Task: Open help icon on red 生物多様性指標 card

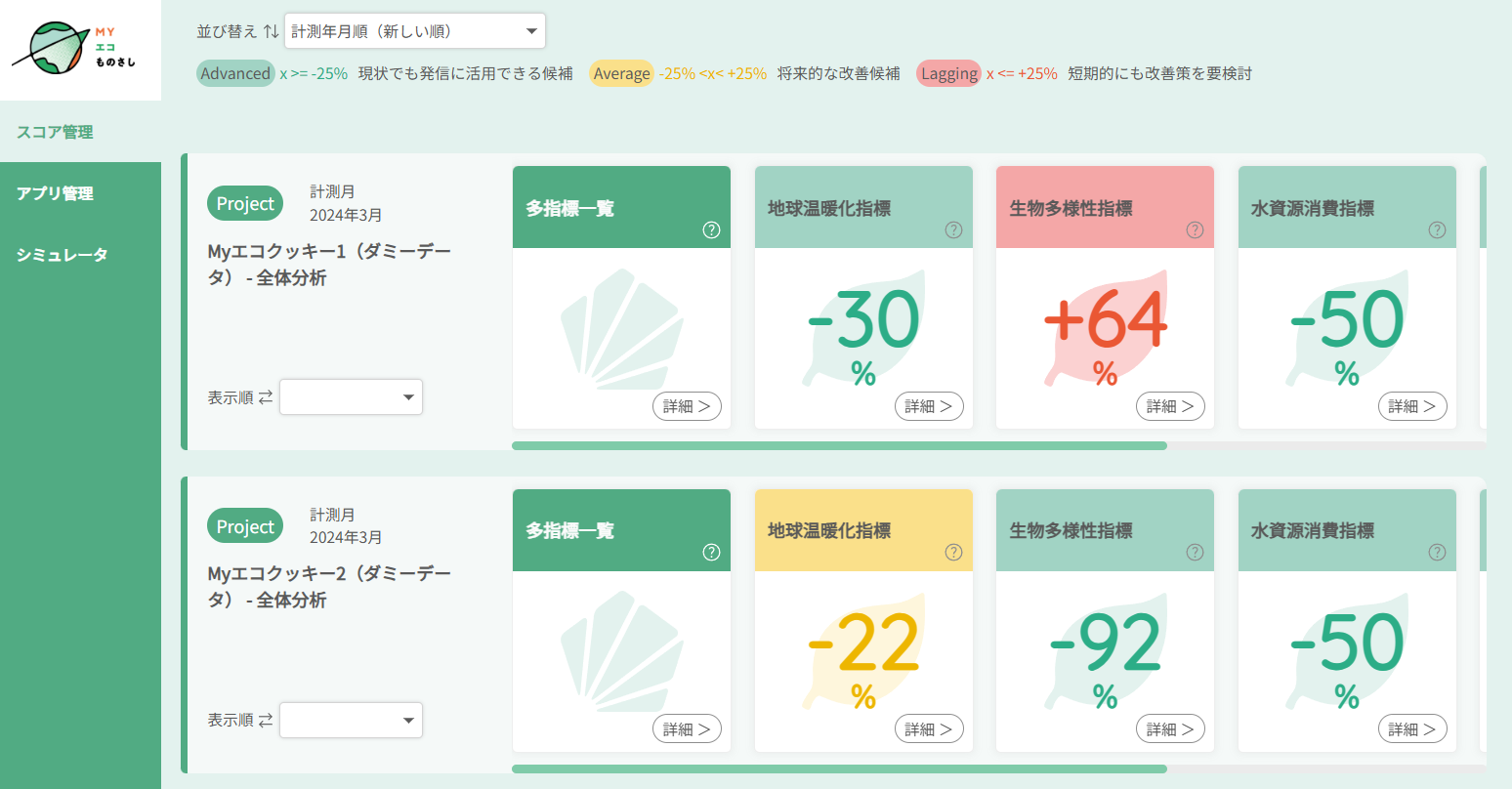Action: point(1195,230)
